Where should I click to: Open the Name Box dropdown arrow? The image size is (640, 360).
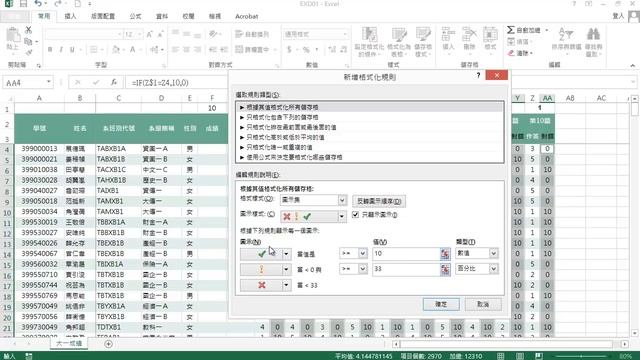point(49,82)
